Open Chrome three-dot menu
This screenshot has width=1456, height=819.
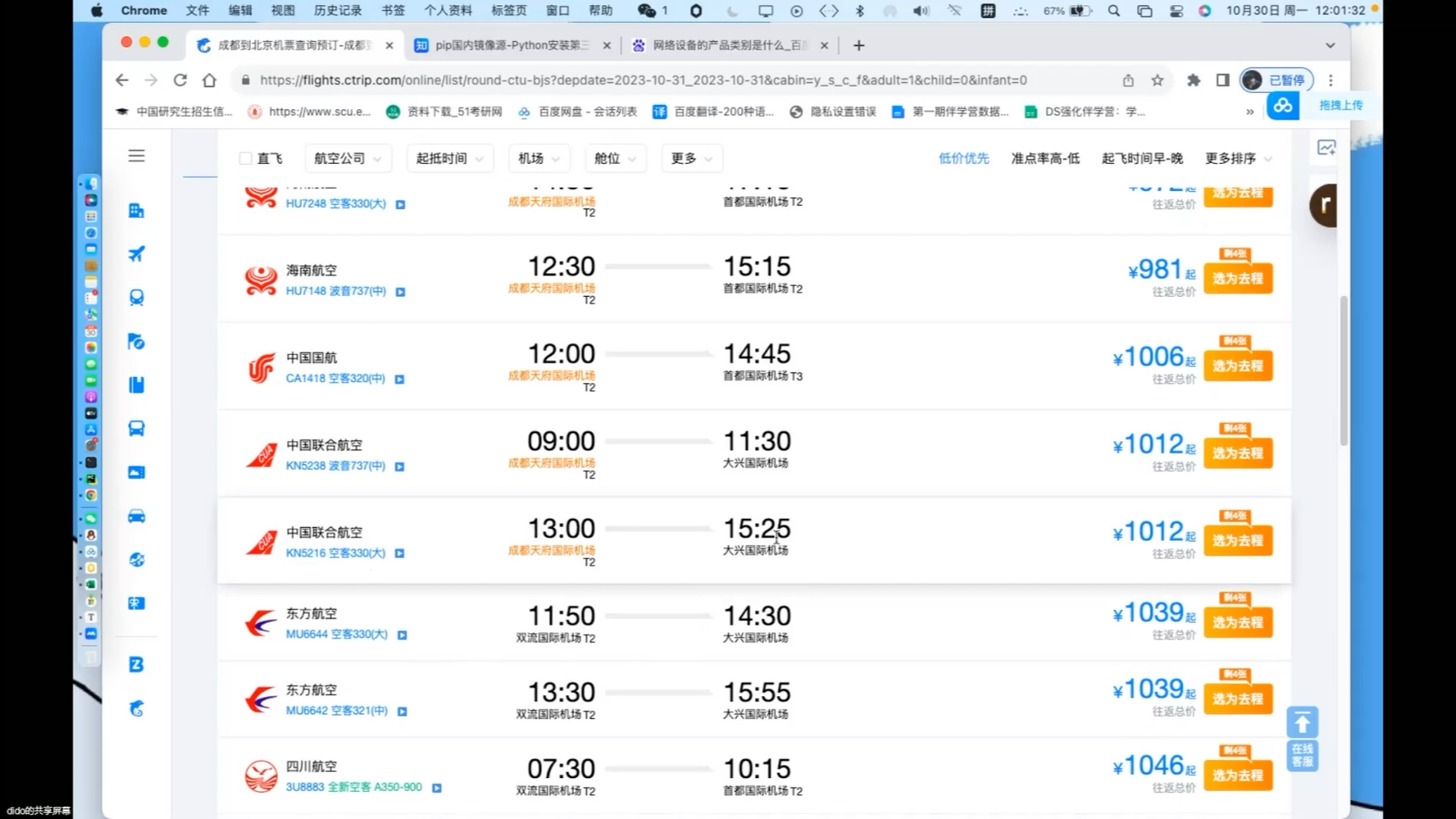[1331, 80]
